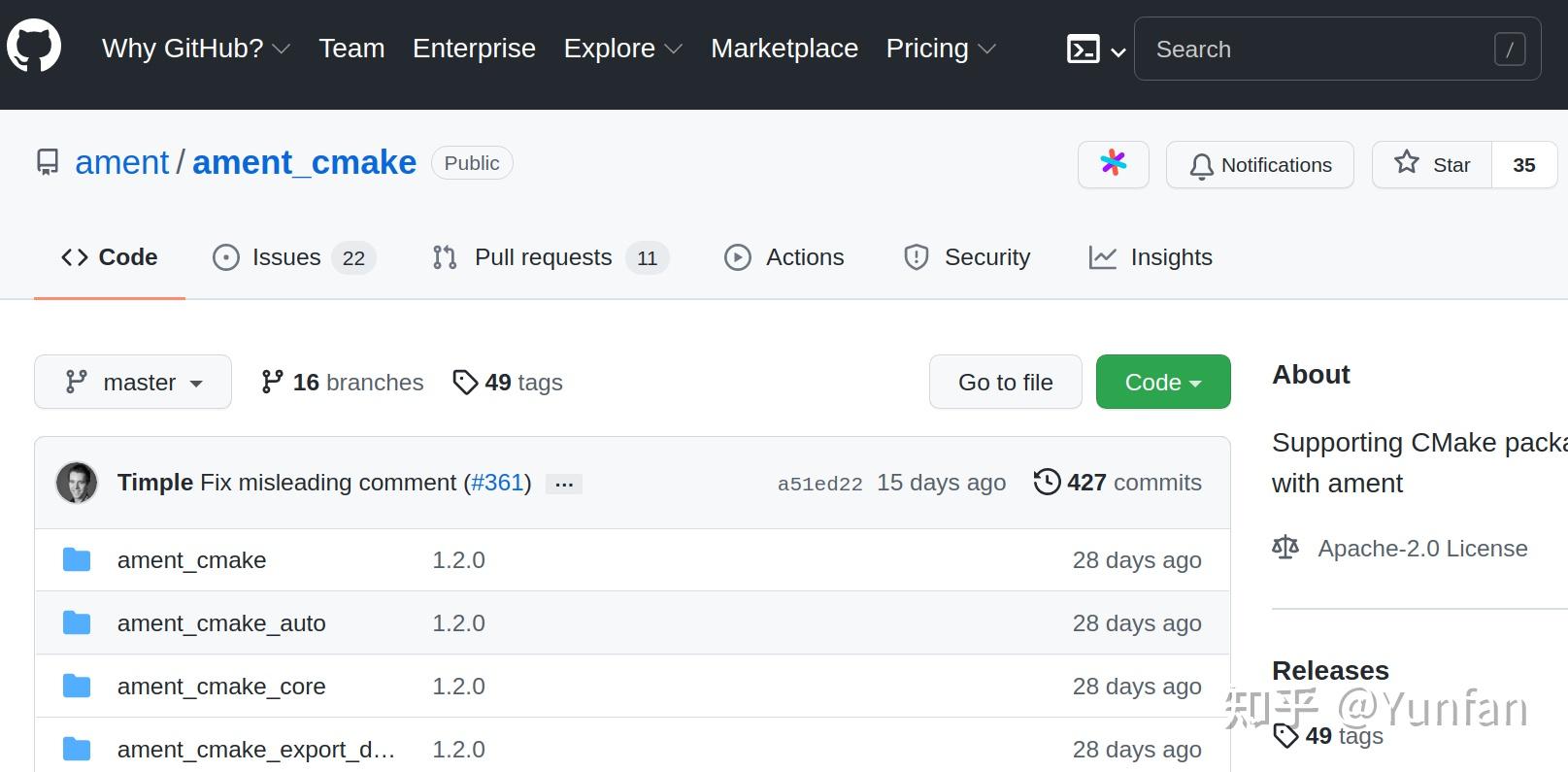The height and width of the screenshot is (772, 1568).
Task: Expand commit message ellipsis button
Action: (x=563, y=484)
